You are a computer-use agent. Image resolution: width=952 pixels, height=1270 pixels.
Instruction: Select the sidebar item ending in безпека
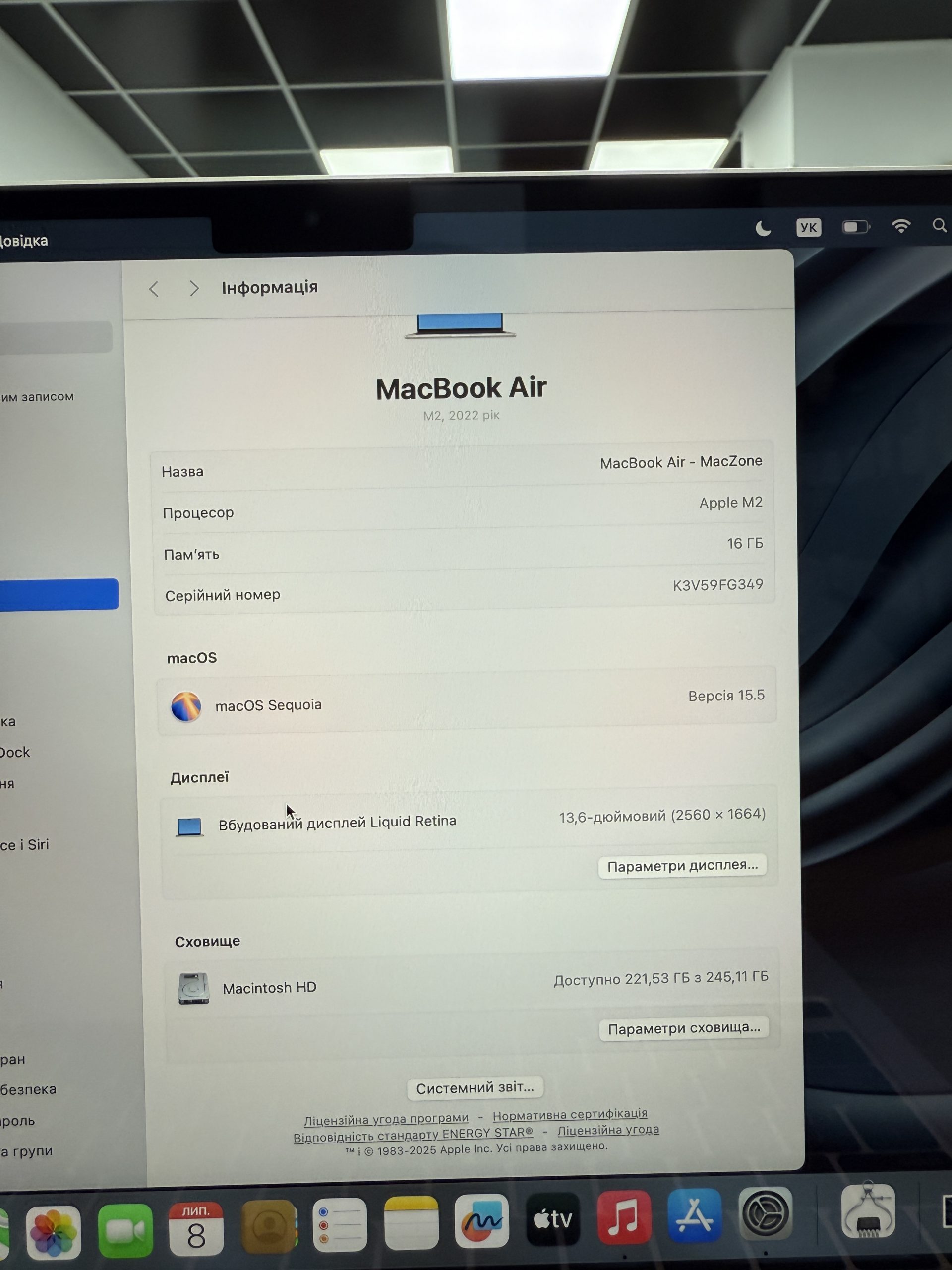coord(28,1089)
